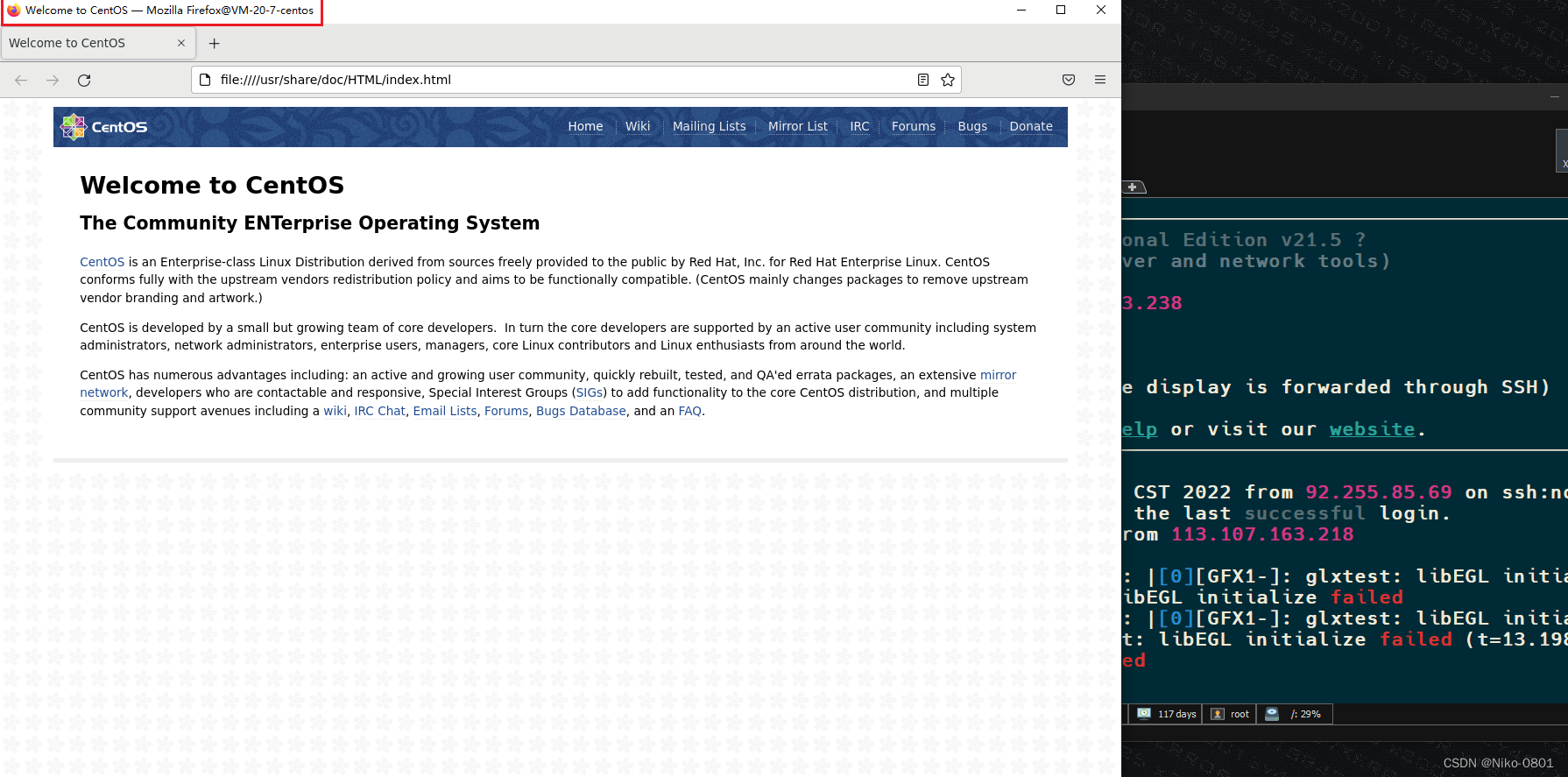Click IP 92.255.85.69 in the terminal
Screen dimensions: 1568x777
coord(1378,492)
